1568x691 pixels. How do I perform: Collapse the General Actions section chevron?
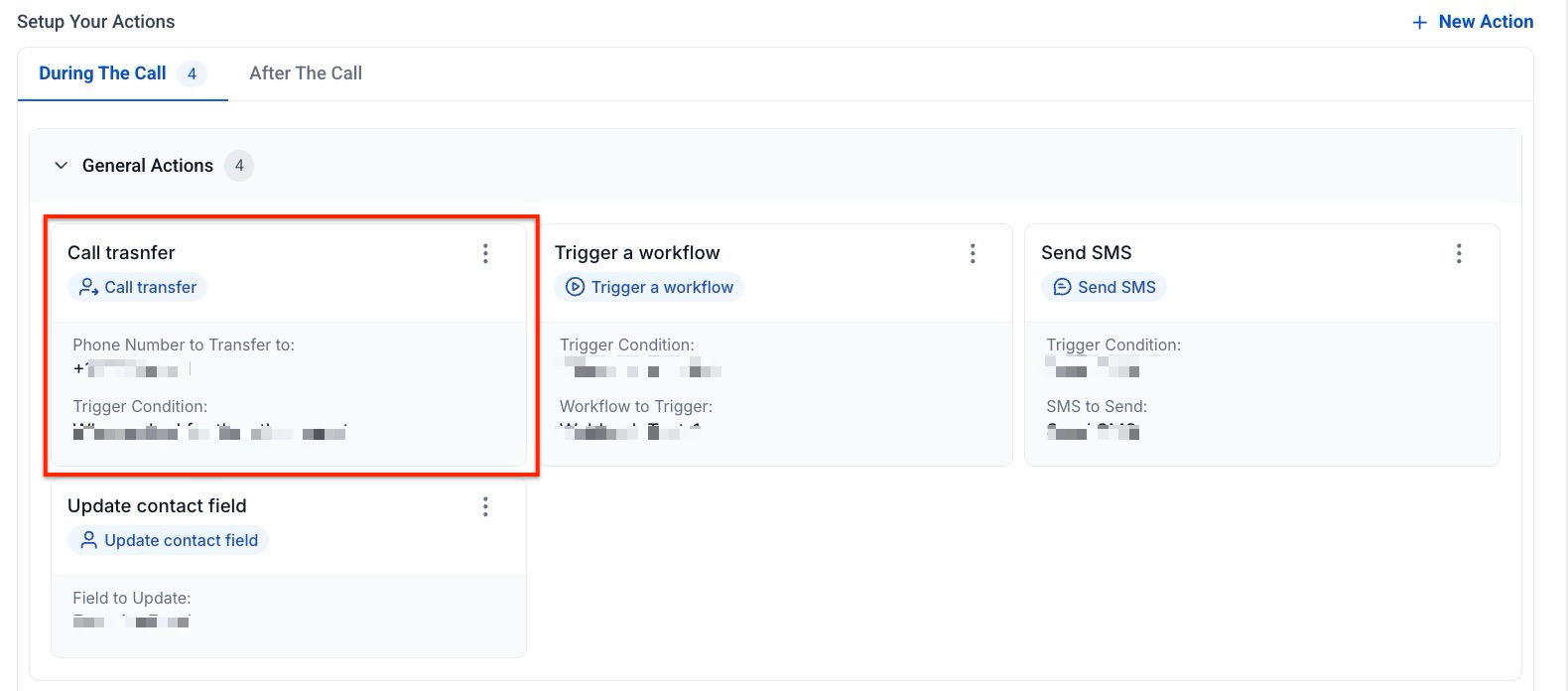coord(61,166)
